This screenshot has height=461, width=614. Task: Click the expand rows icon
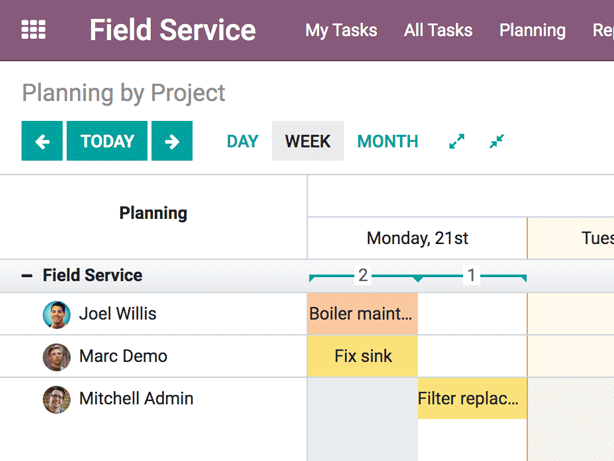pos(457,141)
